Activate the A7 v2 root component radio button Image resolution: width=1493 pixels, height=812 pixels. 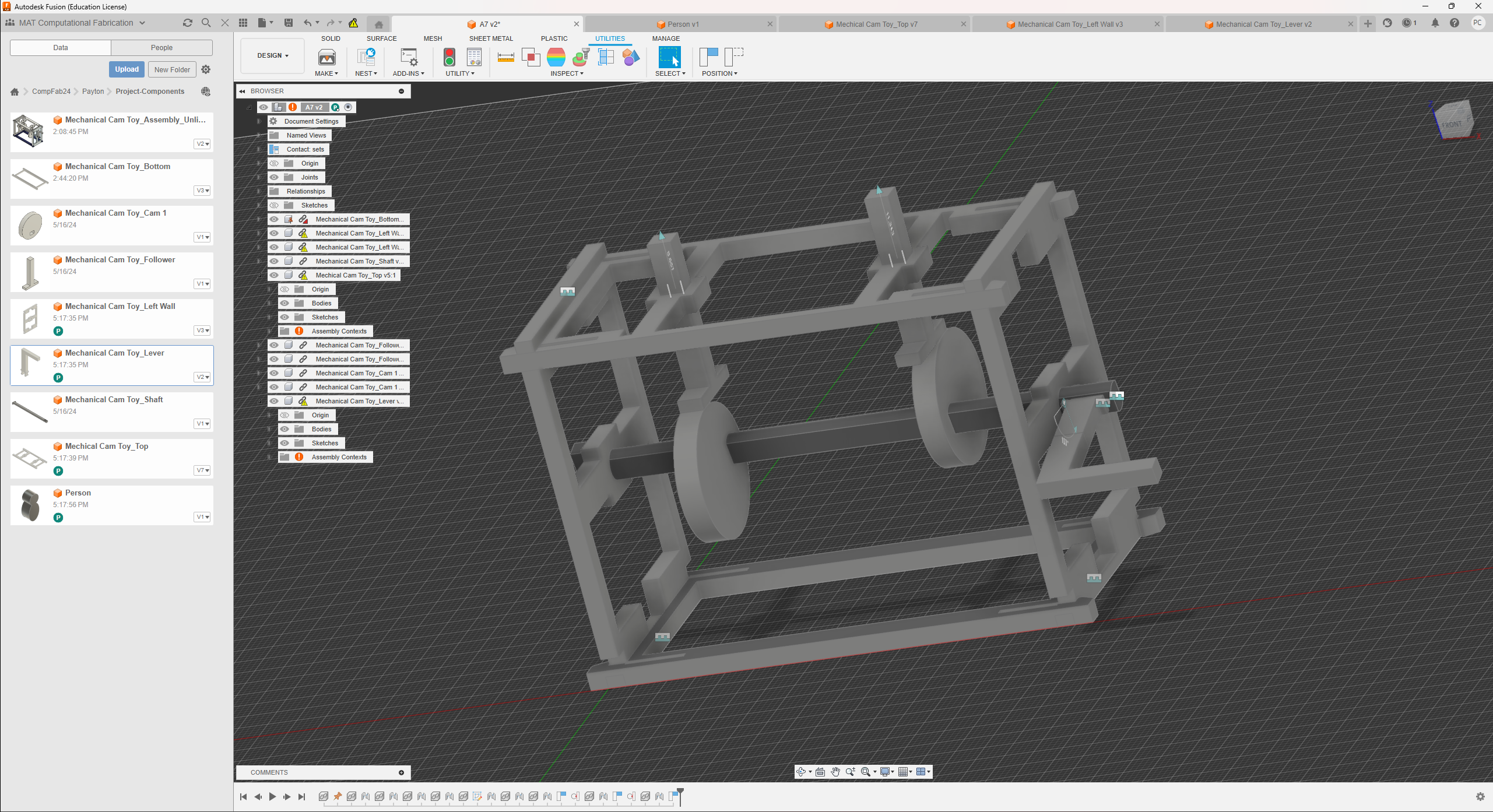pos(348,107)
